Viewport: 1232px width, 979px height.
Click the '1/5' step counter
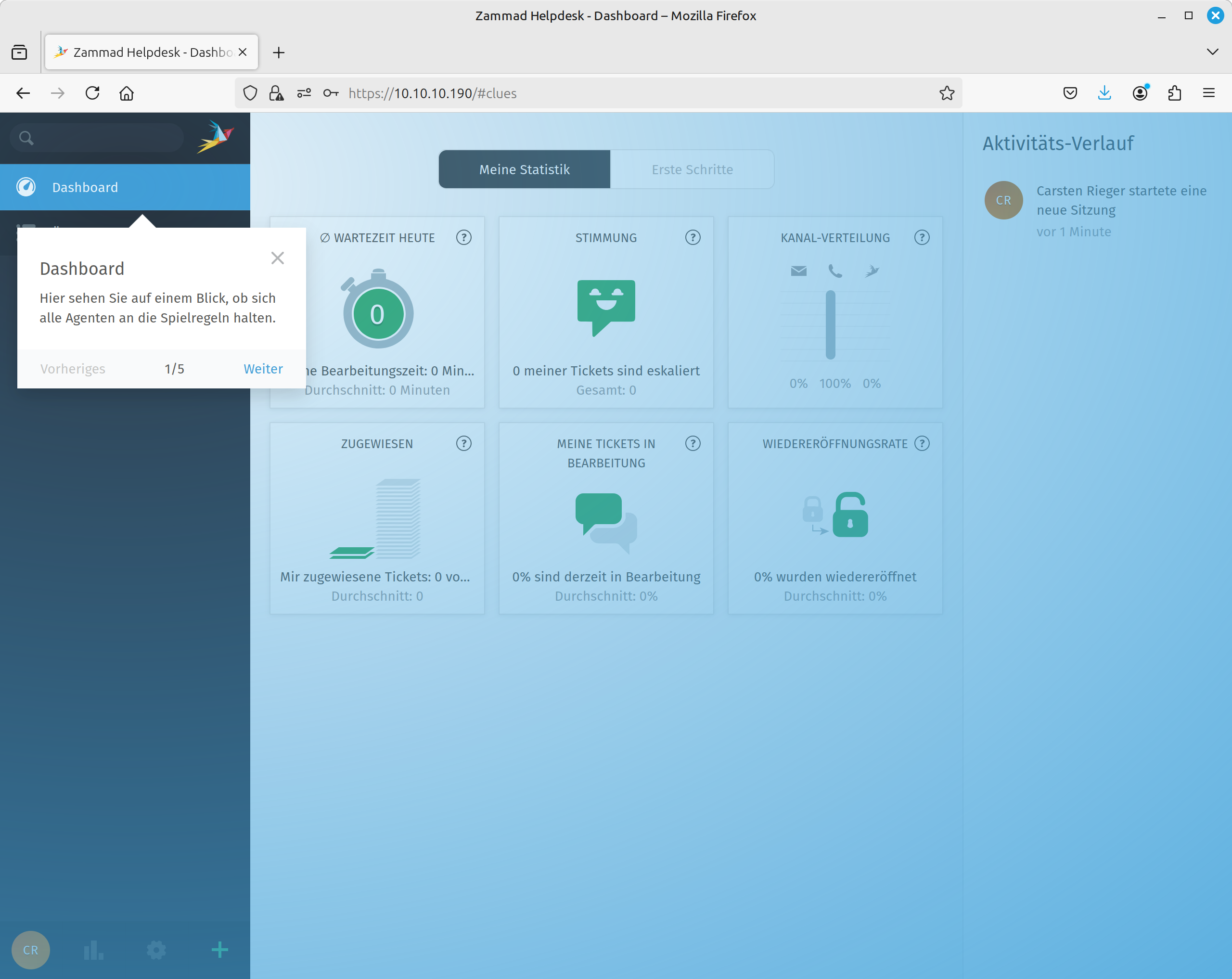(x=174, y=369)
